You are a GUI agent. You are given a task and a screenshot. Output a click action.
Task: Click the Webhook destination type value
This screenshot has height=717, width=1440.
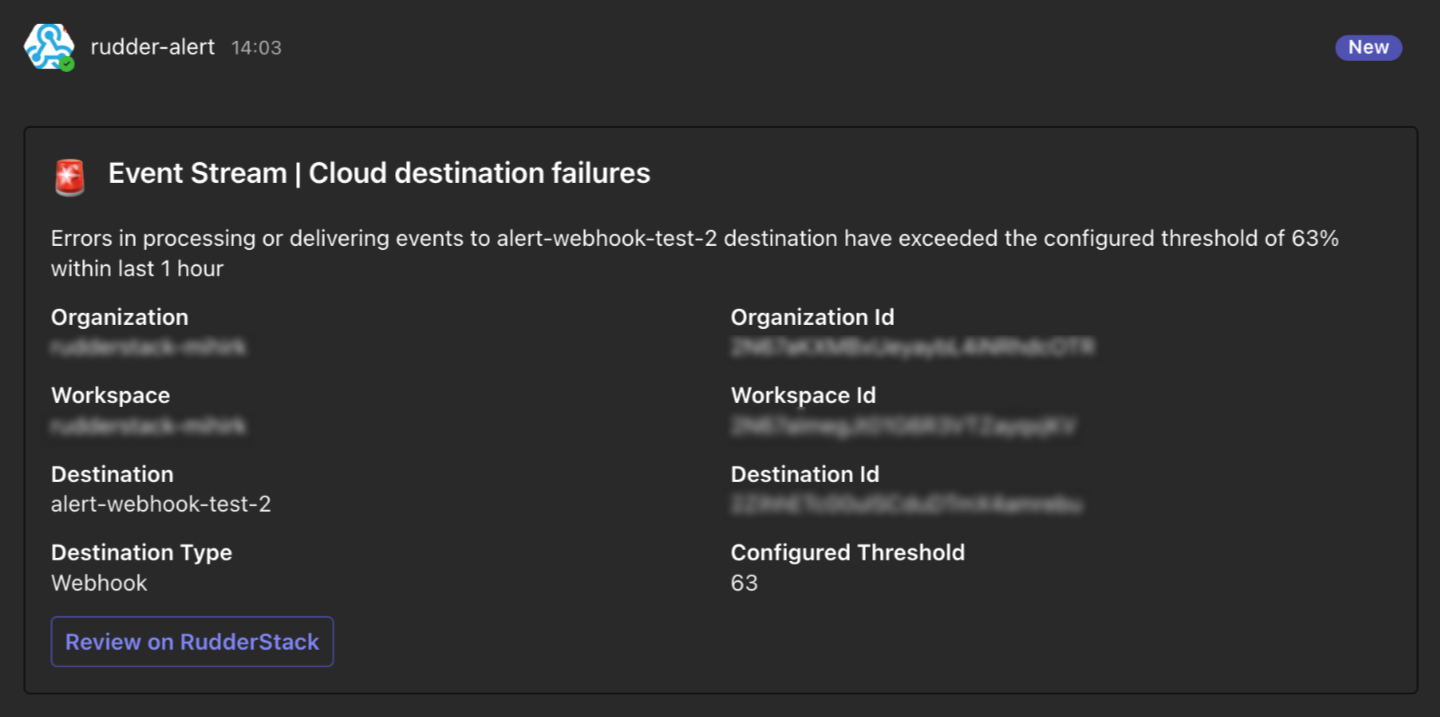pos(99,583)
